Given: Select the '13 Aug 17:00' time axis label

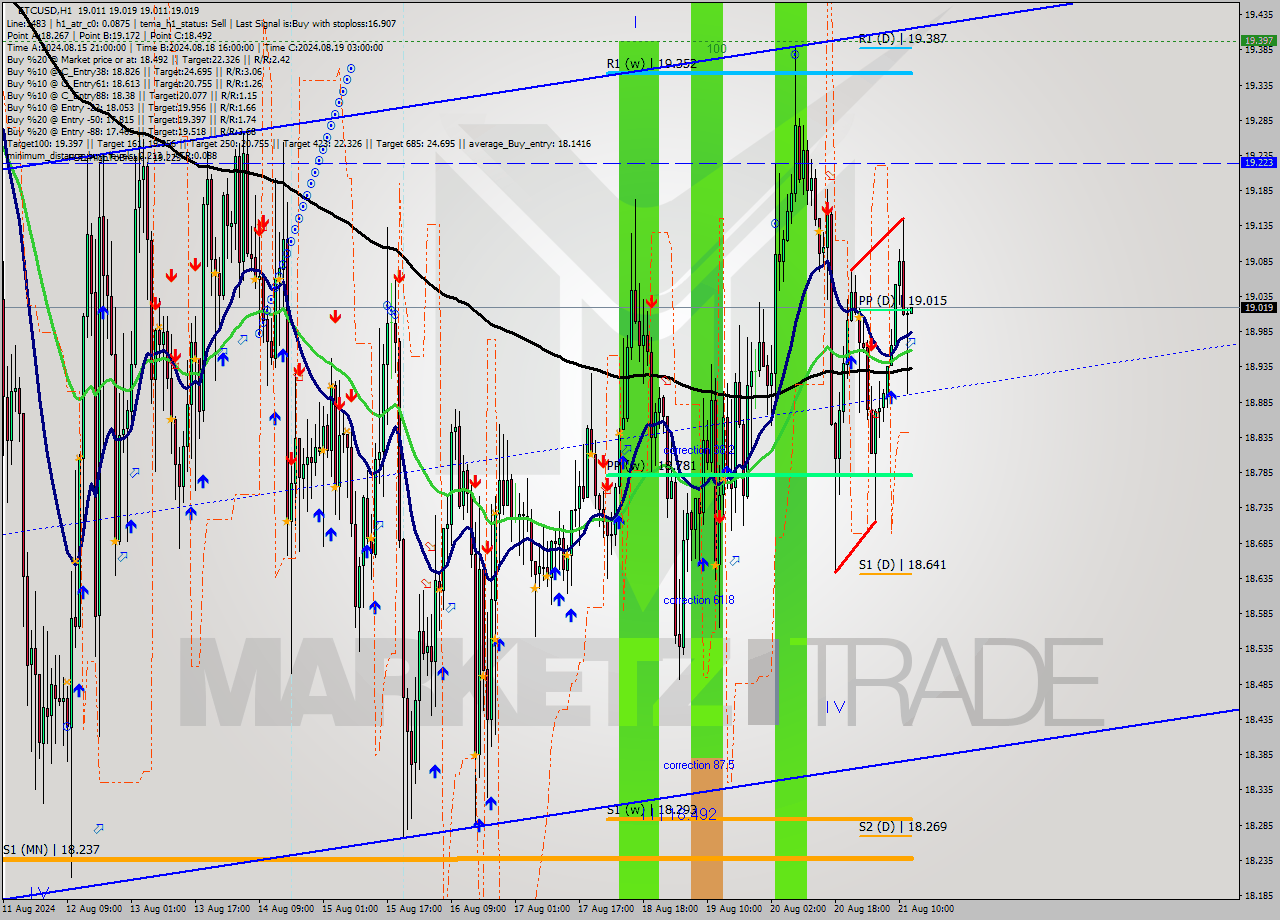Looking at the screenshot, I should (x=222, y=909).
